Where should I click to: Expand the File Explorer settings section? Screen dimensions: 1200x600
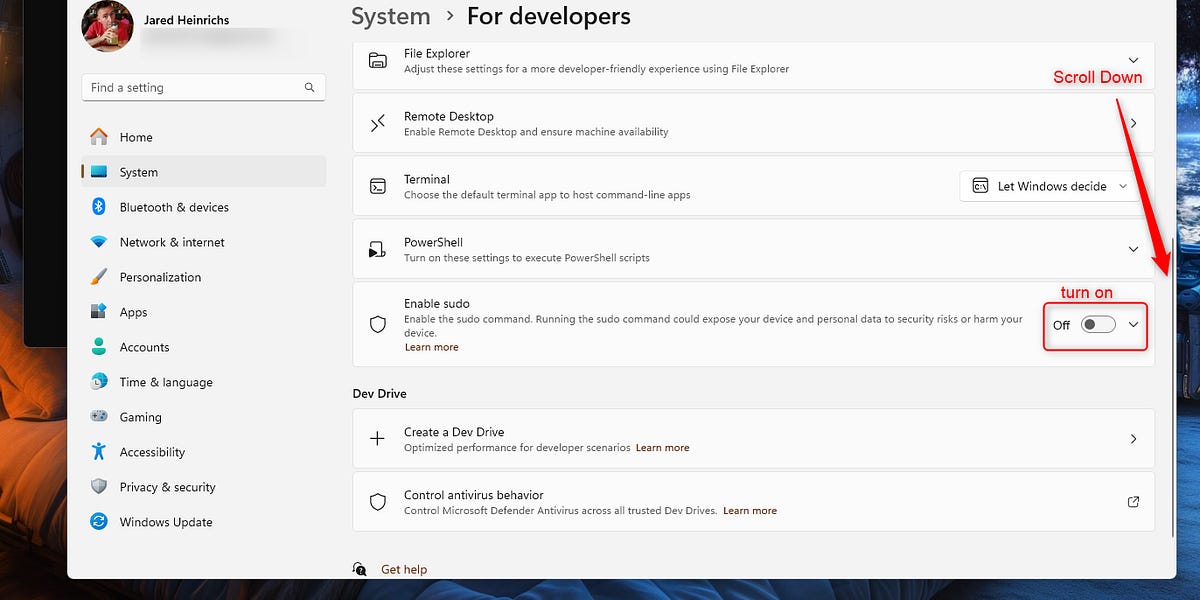click(1133, 60)
